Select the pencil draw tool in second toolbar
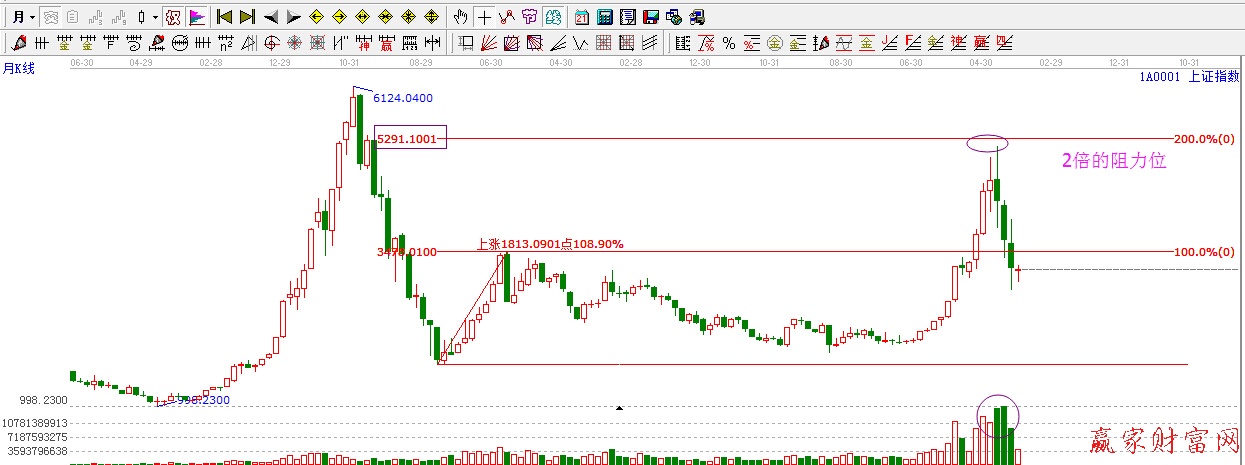Screen dimensions: 1245x465 [x=17, y=43]
